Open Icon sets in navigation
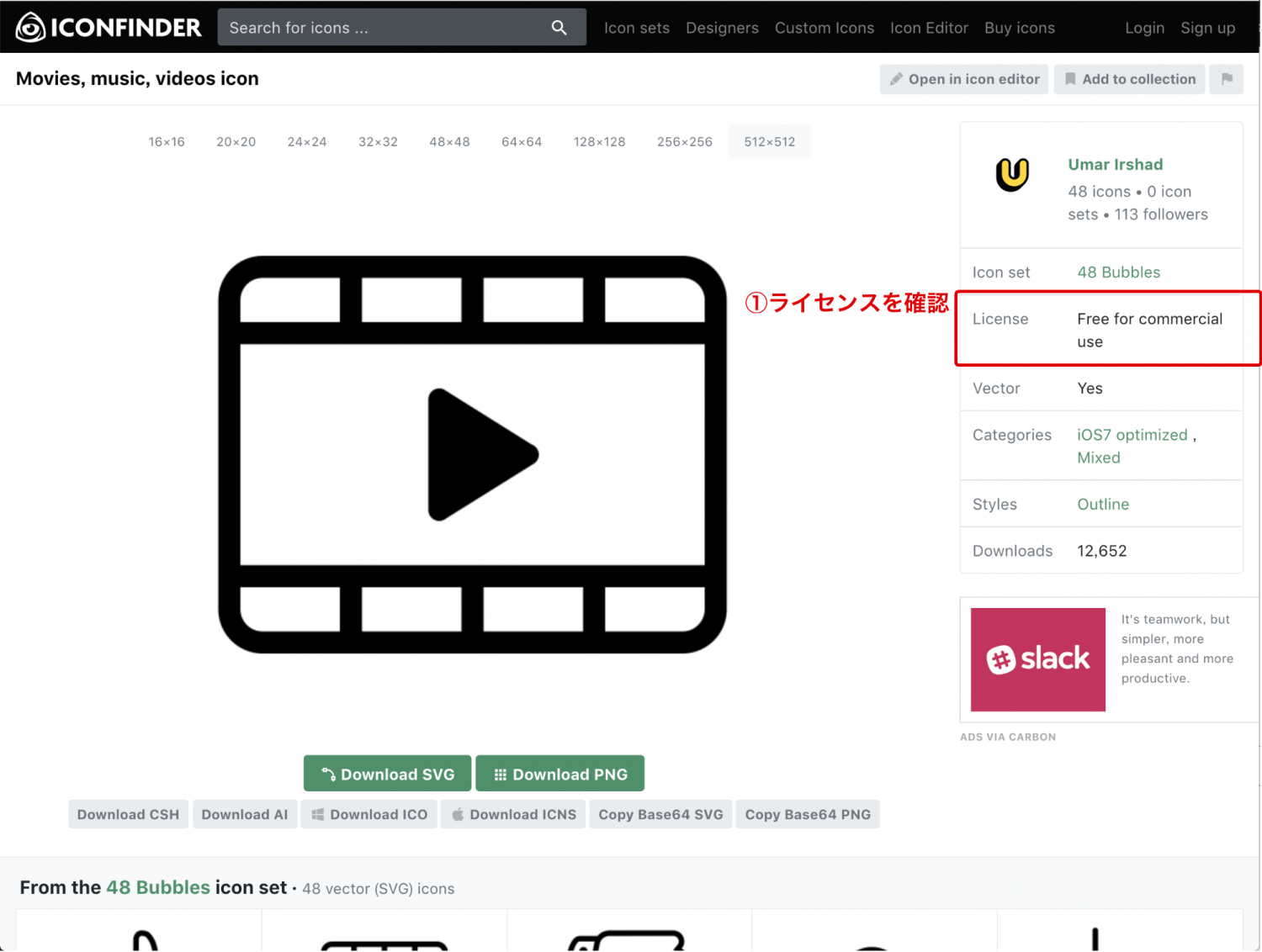This screenshot has height=952, width=1262. [637, 28]
